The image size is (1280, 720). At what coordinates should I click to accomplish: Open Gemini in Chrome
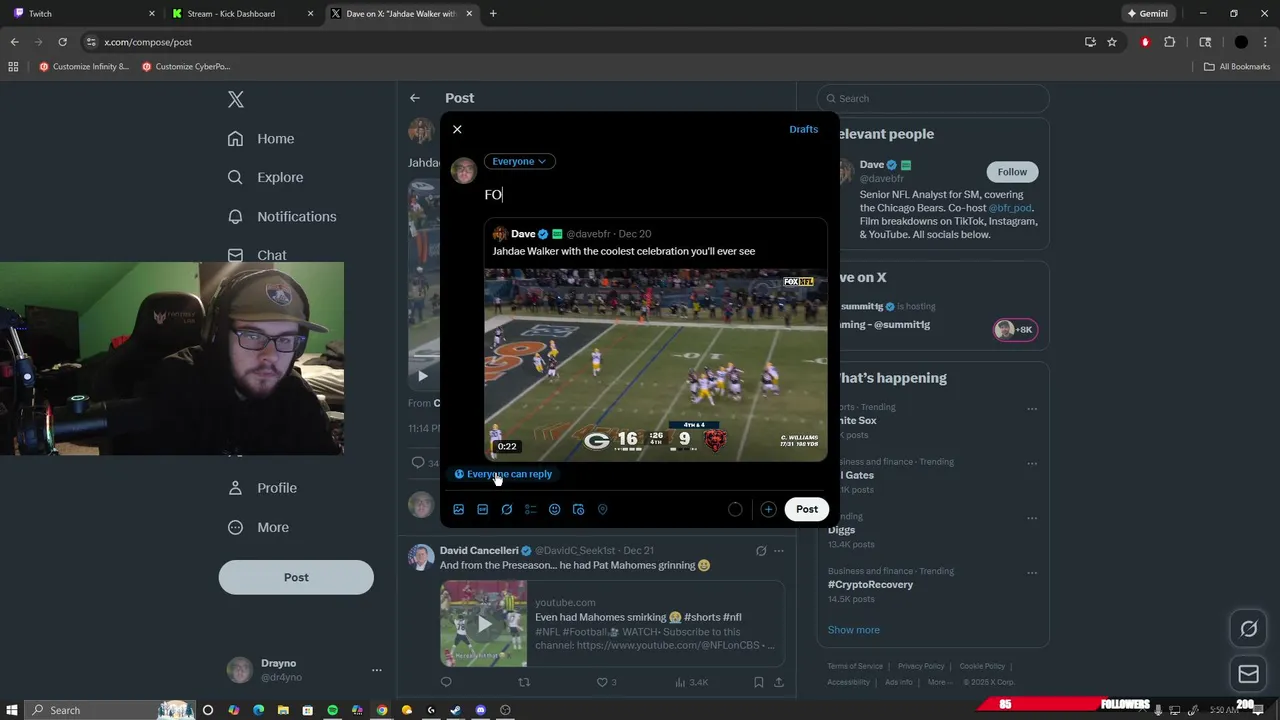point(1148,14)
